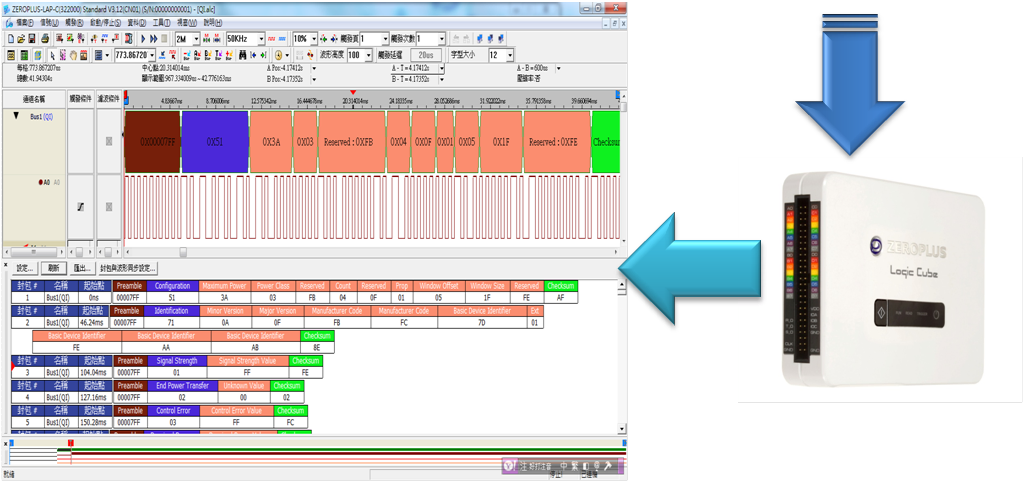1024x482 pixels.
Task: Open the 50KHz sample rate dropdown
Action: 261,38
